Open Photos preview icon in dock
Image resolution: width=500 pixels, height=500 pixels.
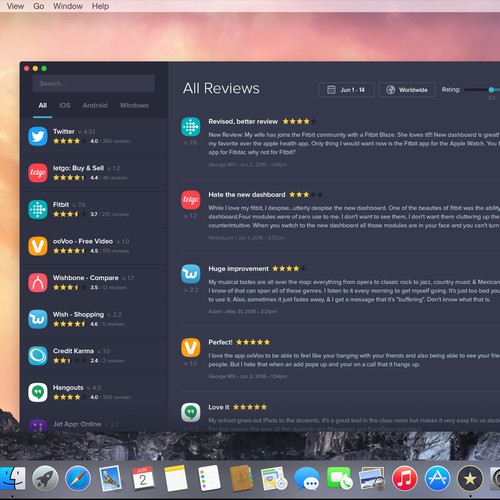(x=372, y=478)
